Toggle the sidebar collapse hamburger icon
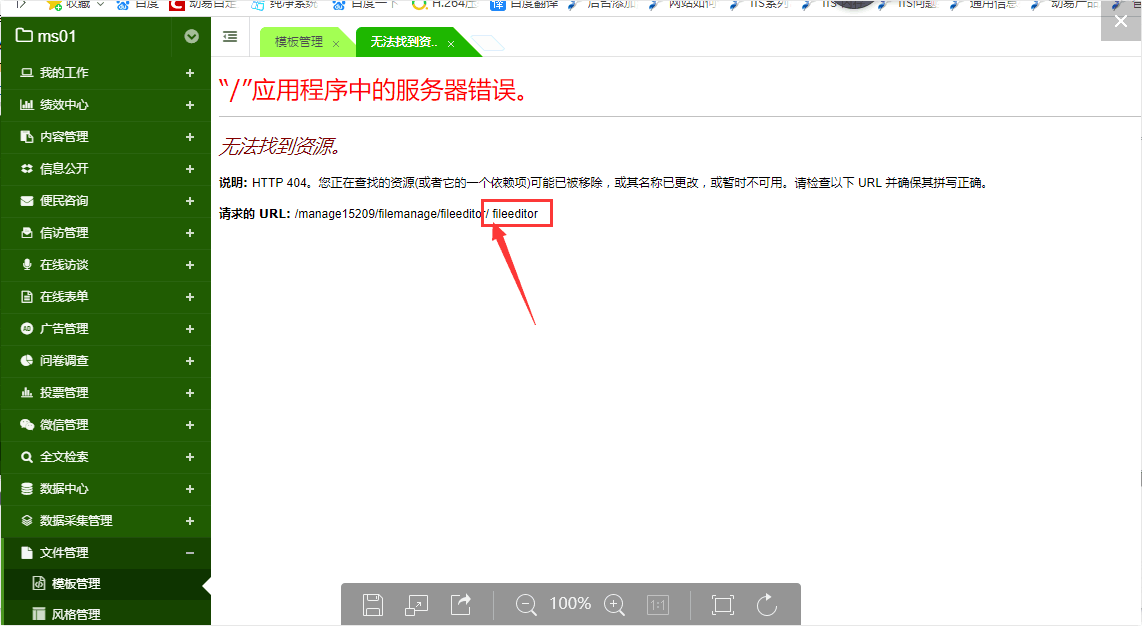Image resolution: width=1142 pixels, height=626 pixels. pos(230,37)
